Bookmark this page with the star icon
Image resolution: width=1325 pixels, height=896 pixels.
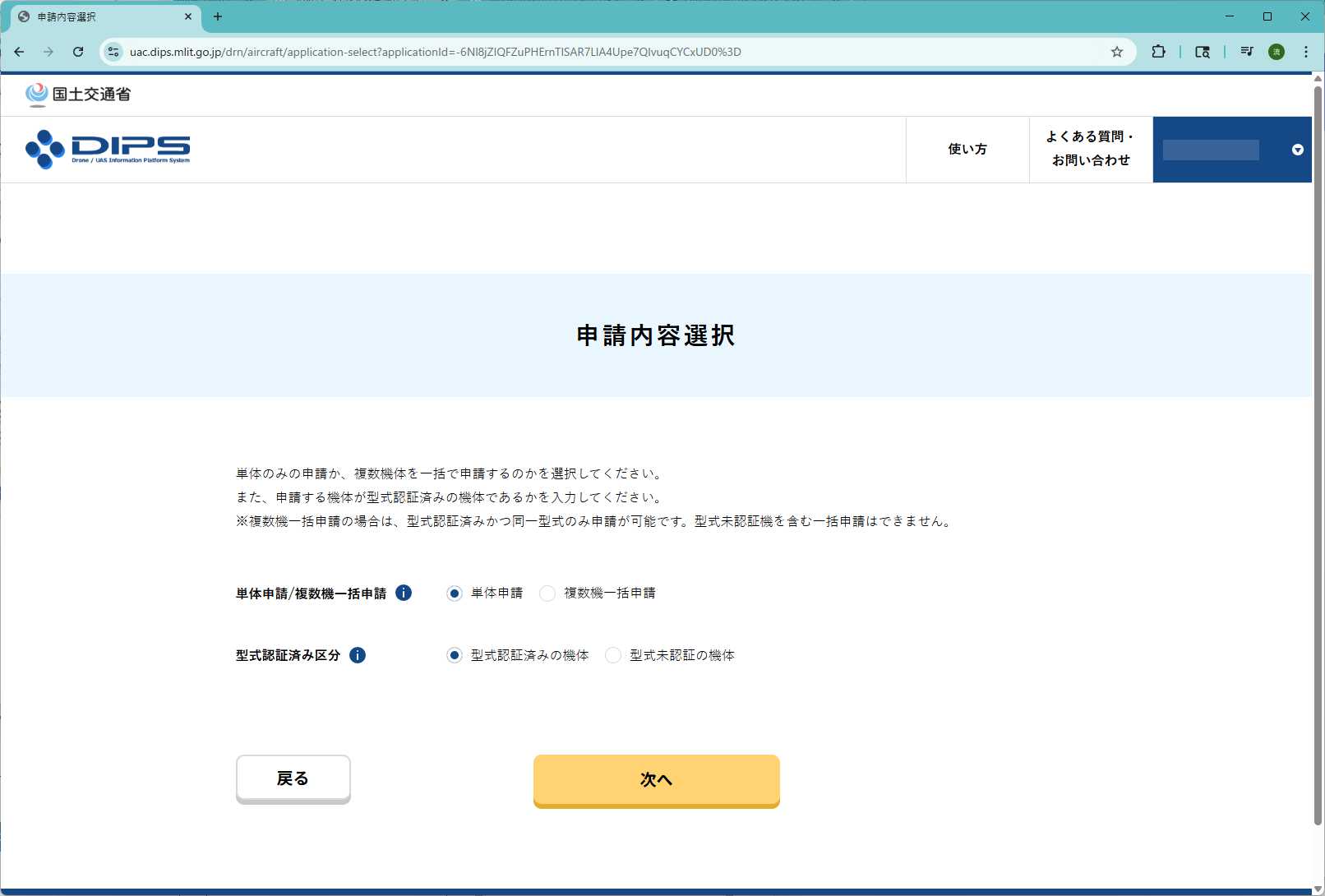point(1117,52)
